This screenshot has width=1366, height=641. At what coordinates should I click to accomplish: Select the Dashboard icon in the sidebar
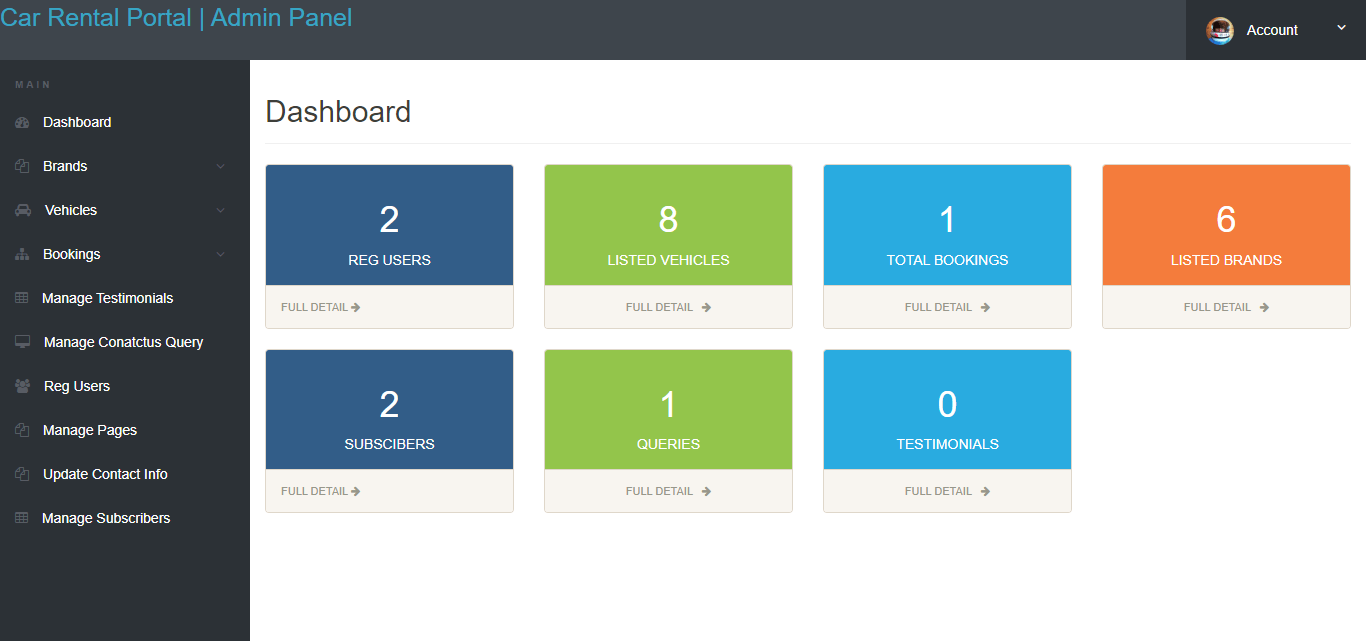coord(22,122)
